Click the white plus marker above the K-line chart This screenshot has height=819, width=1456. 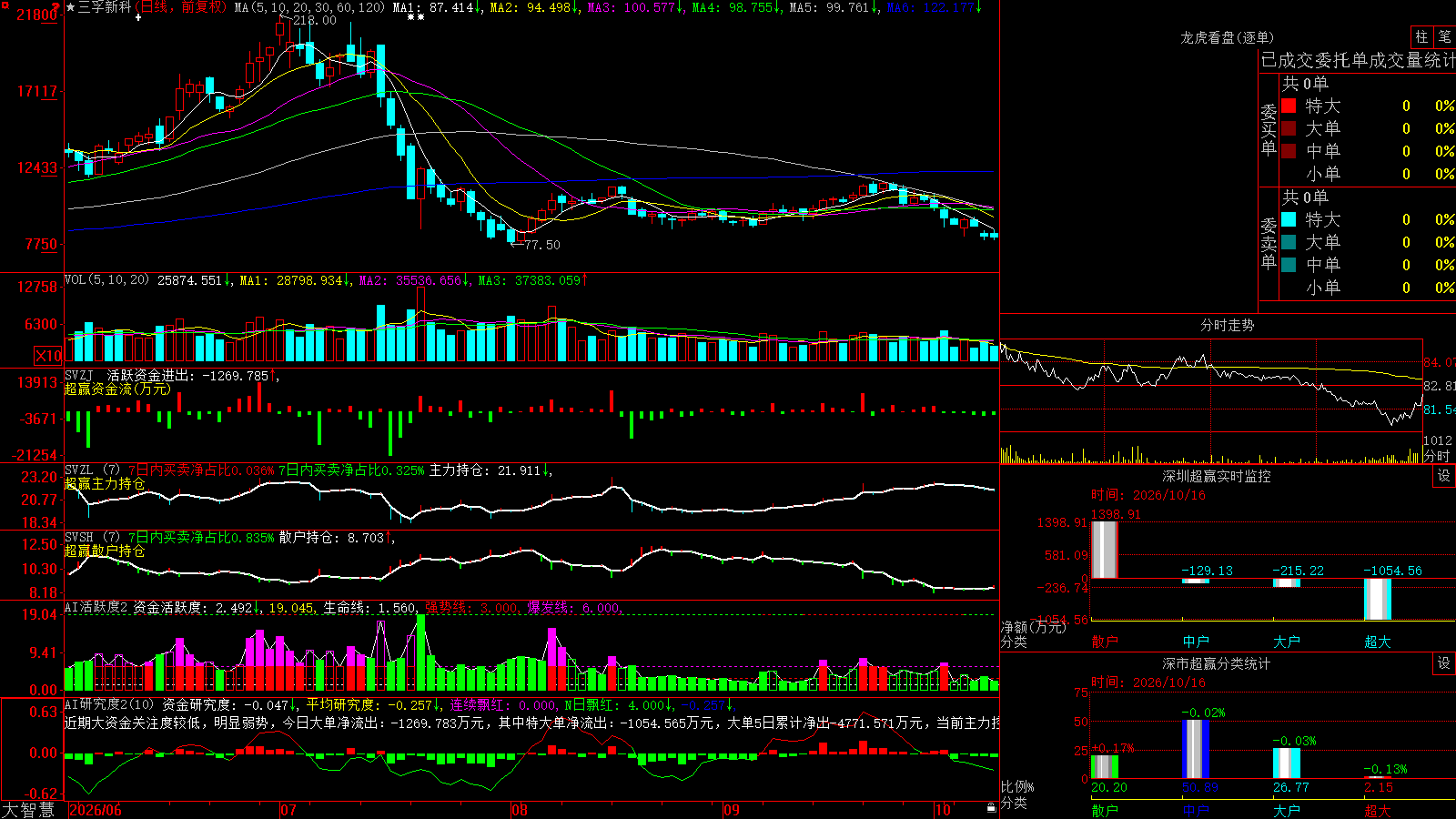click(x=138, y=17)
